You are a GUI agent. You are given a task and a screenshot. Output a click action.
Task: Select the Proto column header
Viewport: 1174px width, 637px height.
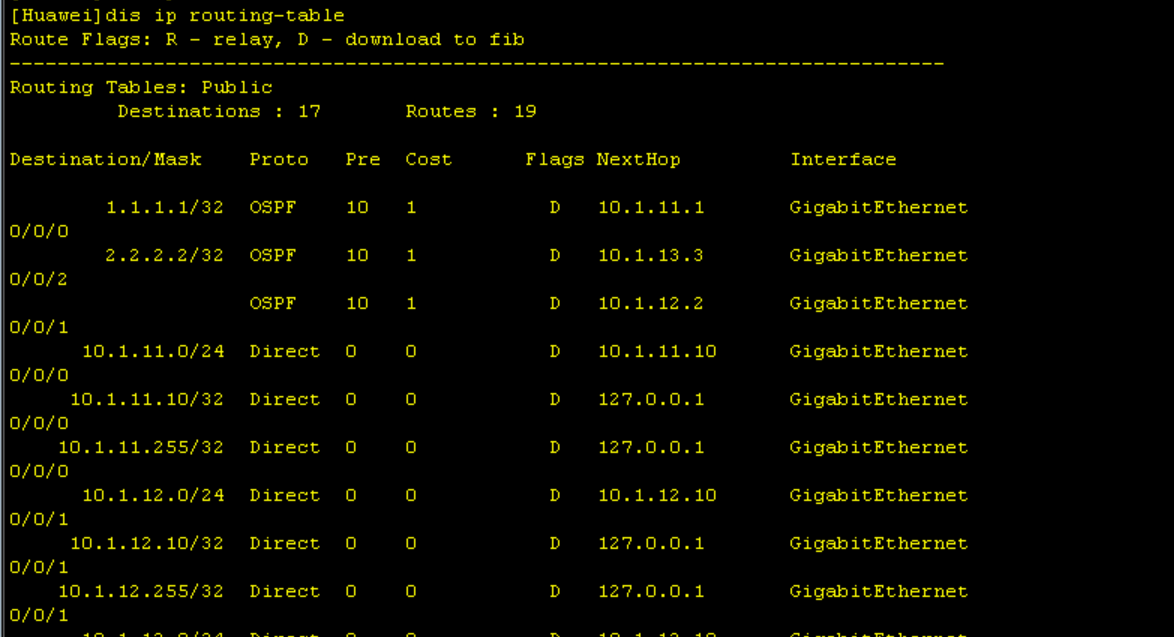point(280,159)
